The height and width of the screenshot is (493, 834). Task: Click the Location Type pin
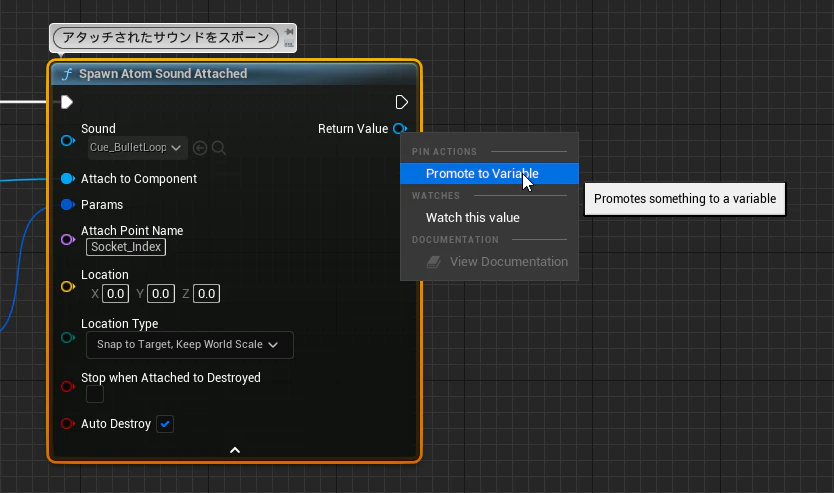(x=68, y=338)
